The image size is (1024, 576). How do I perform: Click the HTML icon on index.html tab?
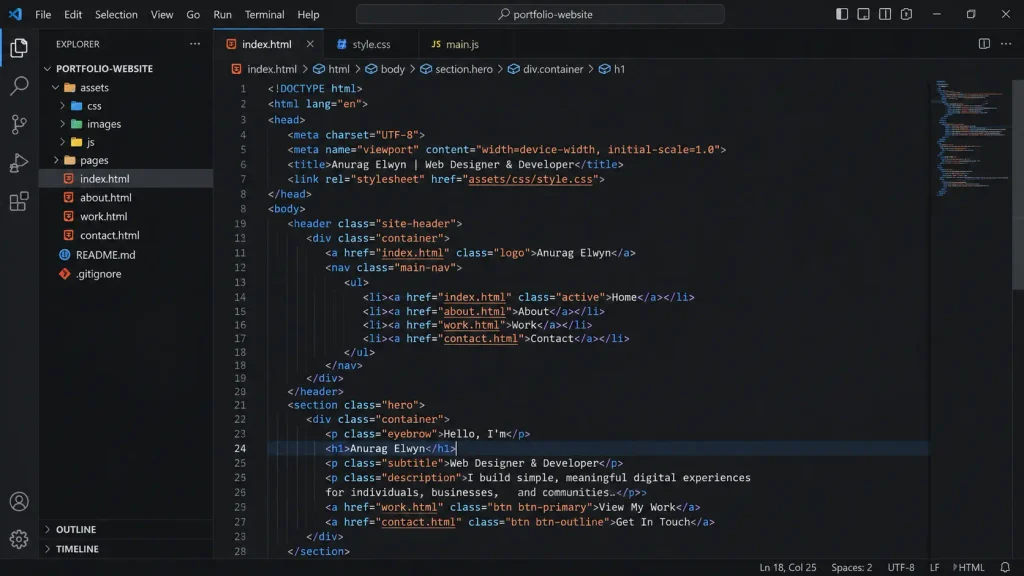[x=231, y=44]
